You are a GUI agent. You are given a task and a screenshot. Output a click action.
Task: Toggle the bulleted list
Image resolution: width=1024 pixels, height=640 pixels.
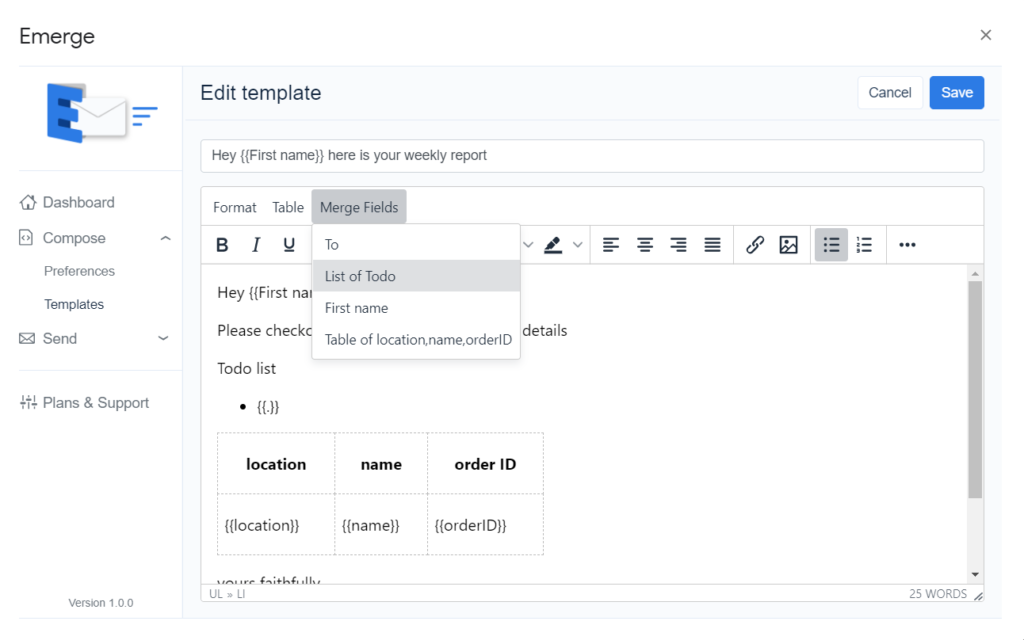pyautogui.click(x=831, y=245)
